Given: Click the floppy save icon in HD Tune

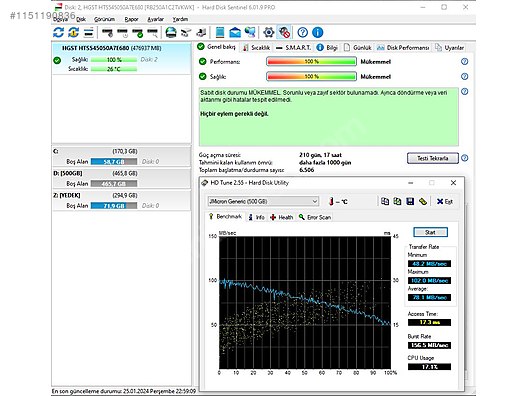Looking at the screenshot, I should [x=410, y=201].
